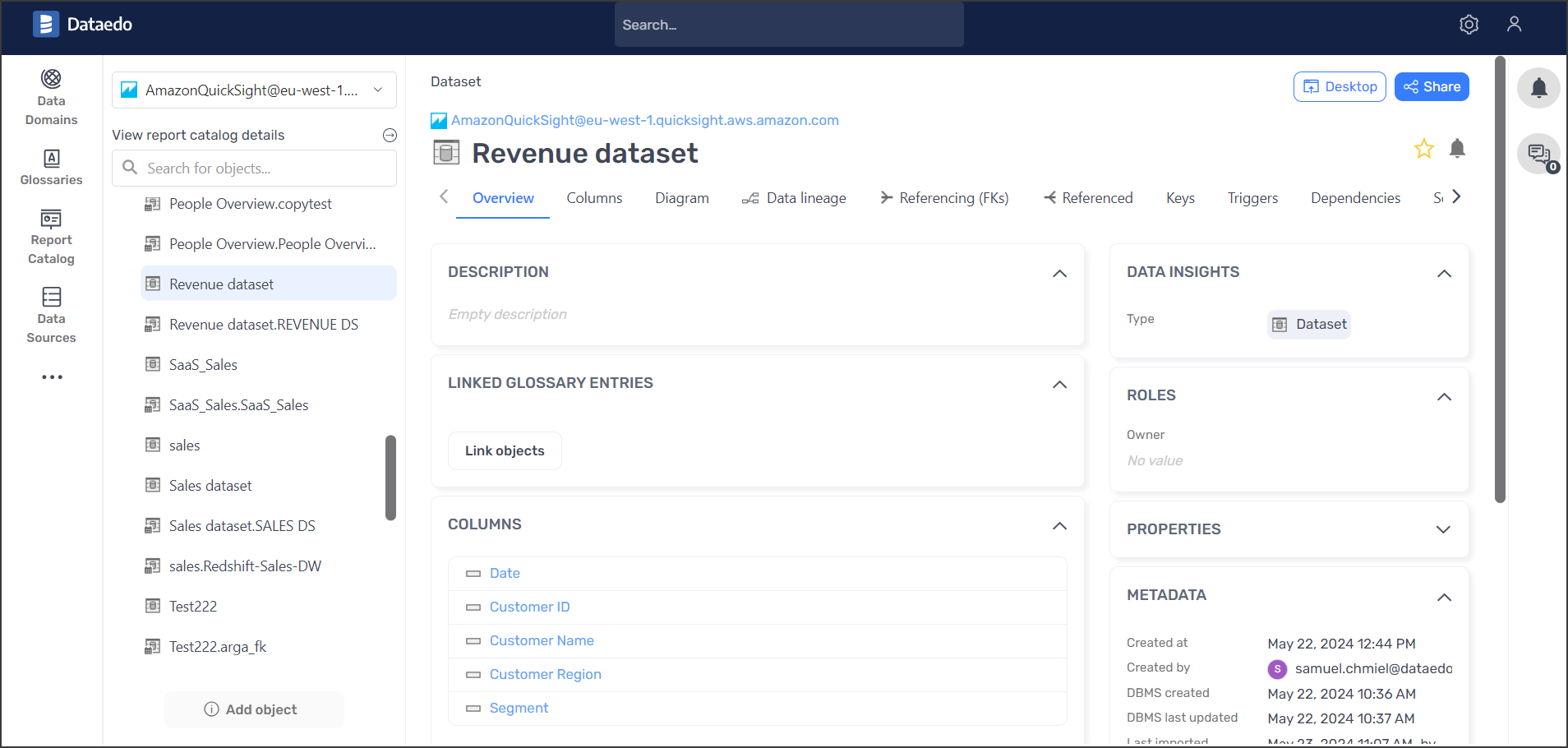Click the Date column icon

click(x=473, y=574)
